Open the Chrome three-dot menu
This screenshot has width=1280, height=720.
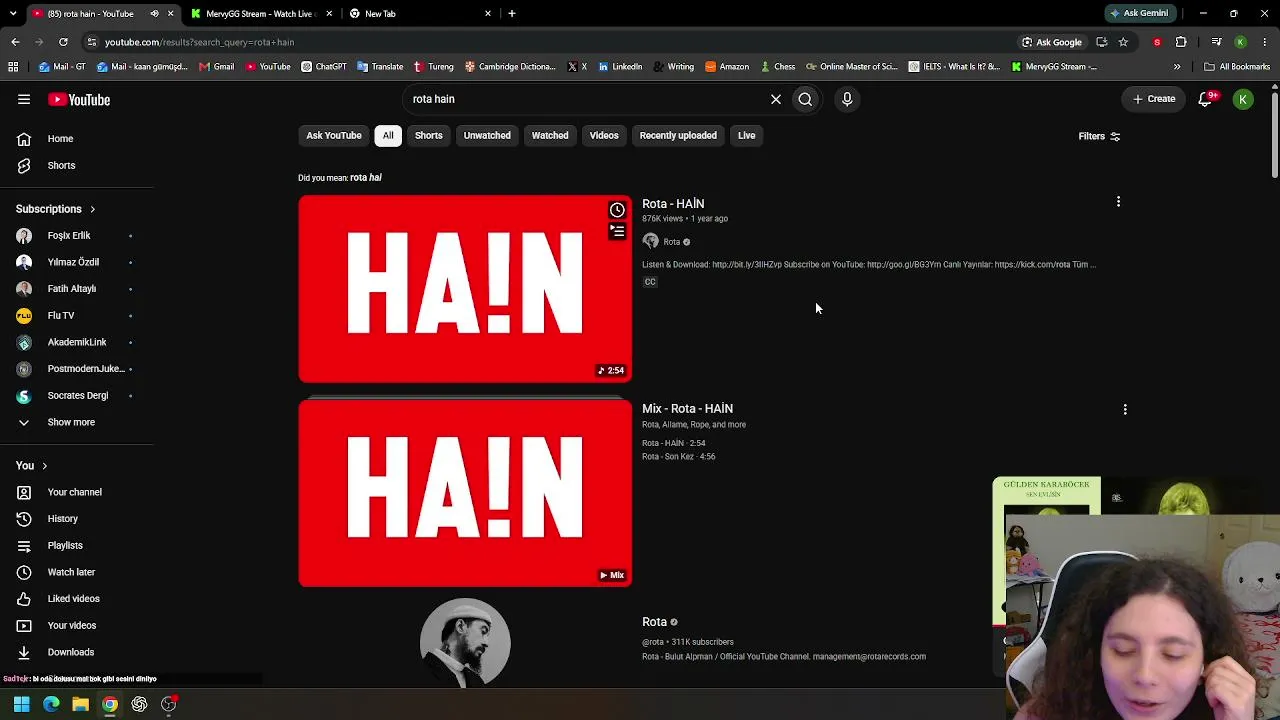point(1265,42)
